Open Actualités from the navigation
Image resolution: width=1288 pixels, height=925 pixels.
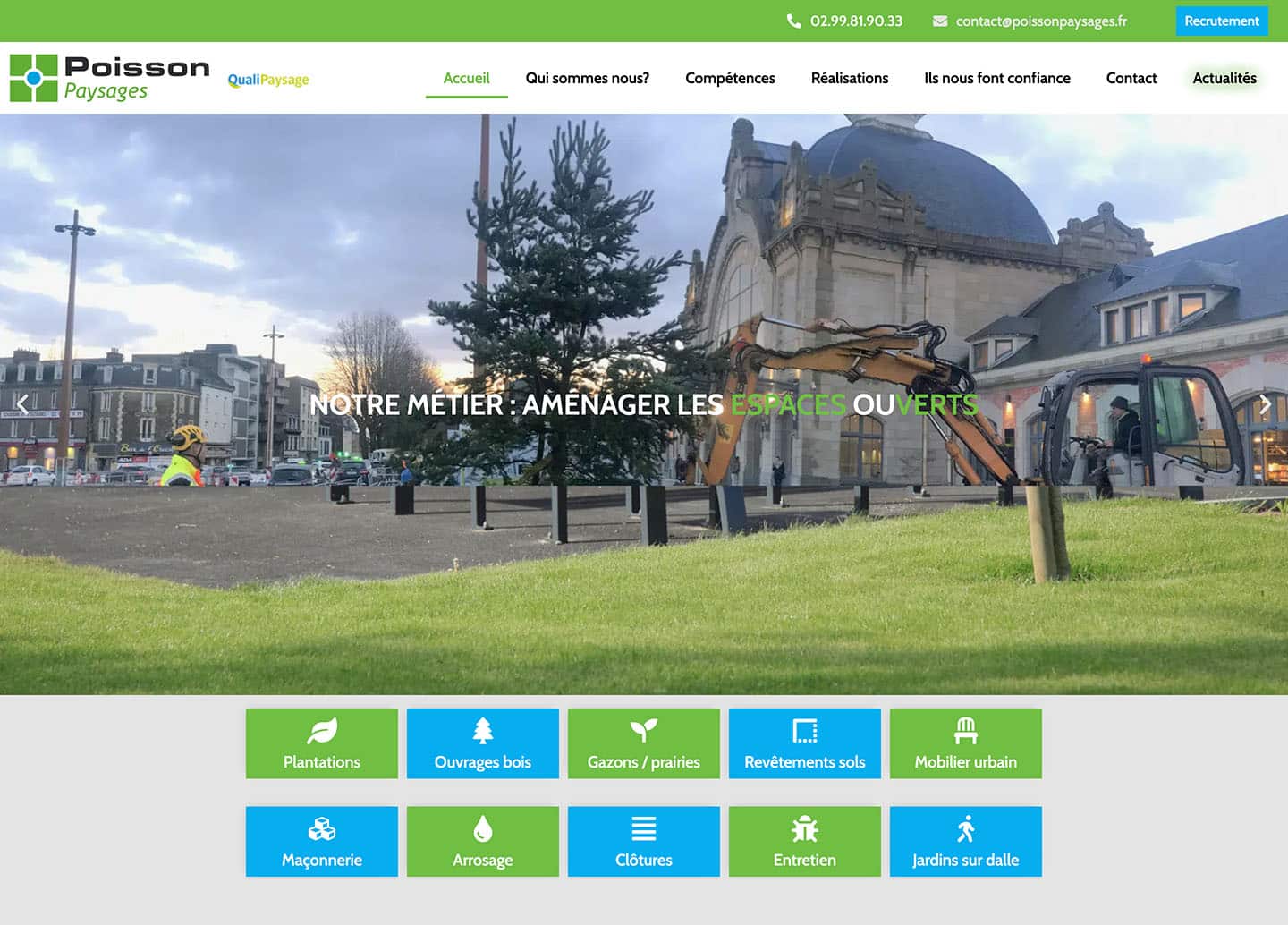pyautogui.click(x=1224, y=78)
